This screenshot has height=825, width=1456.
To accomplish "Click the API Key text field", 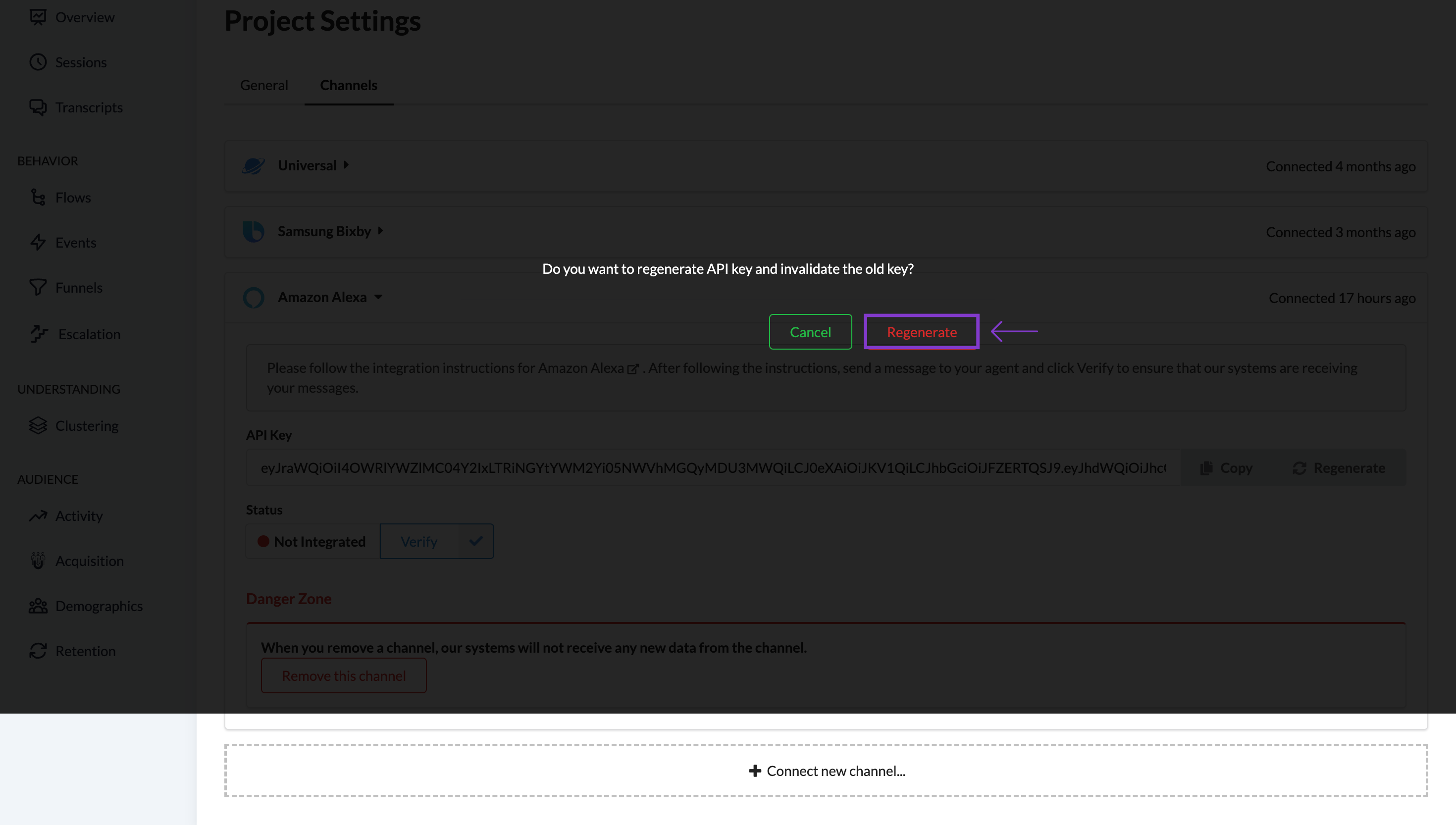I will (x=713, y=467).
